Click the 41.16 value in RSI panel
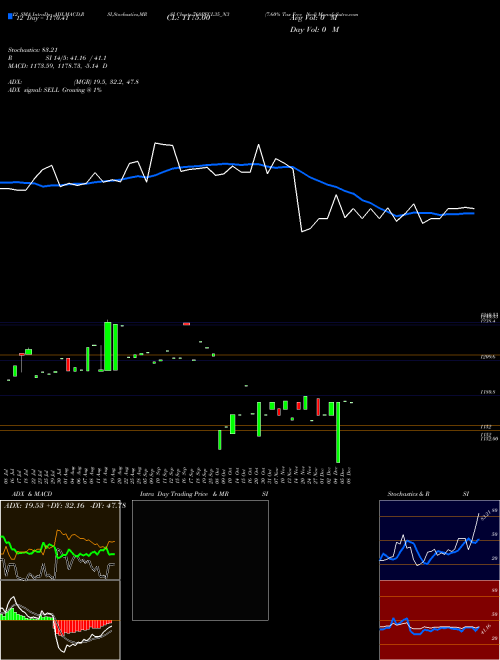Image resolution: width=500 pixels, height=660 pixels. click(488, 630)
